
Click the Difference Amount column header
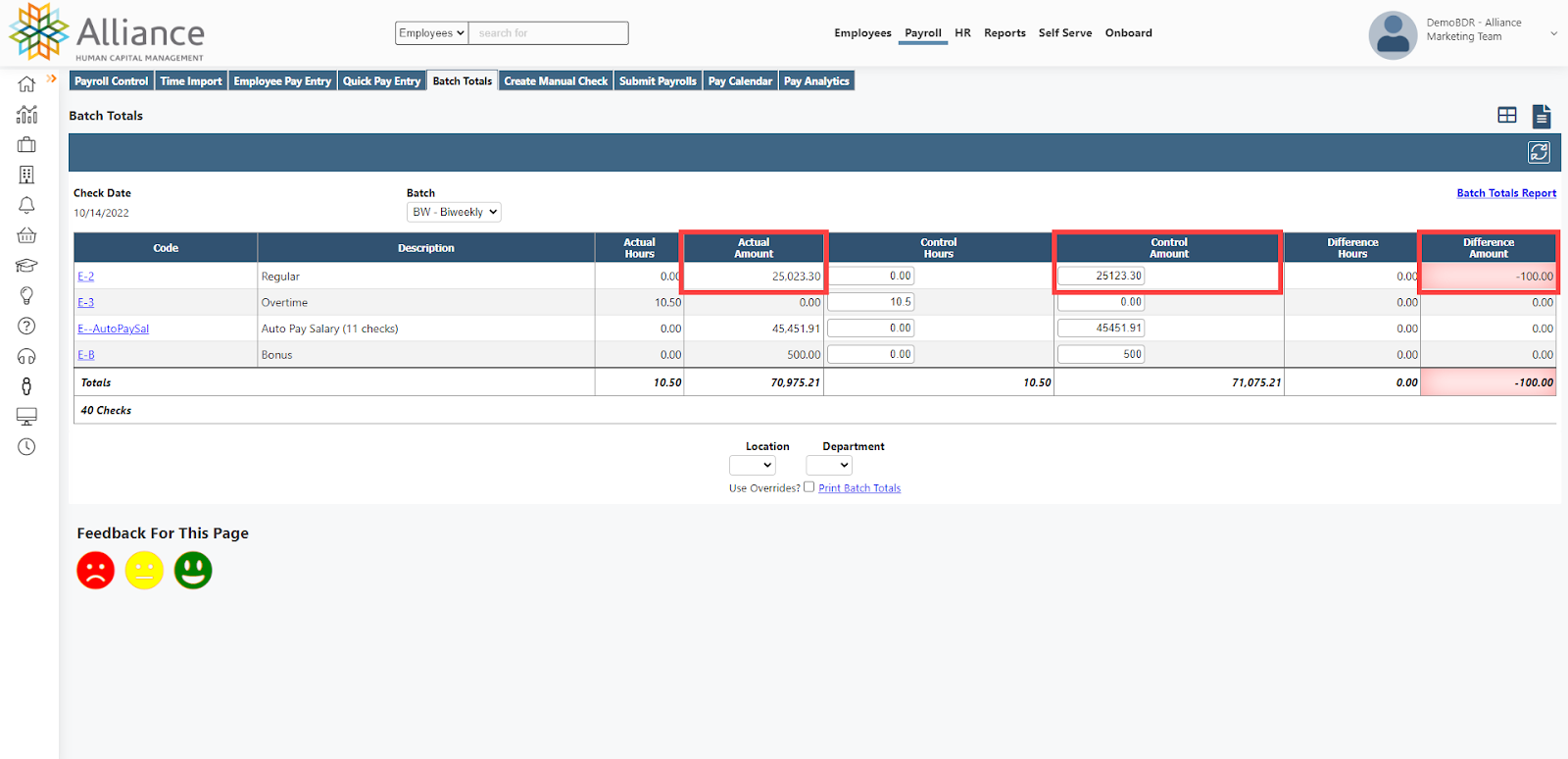pos(1489,248)
